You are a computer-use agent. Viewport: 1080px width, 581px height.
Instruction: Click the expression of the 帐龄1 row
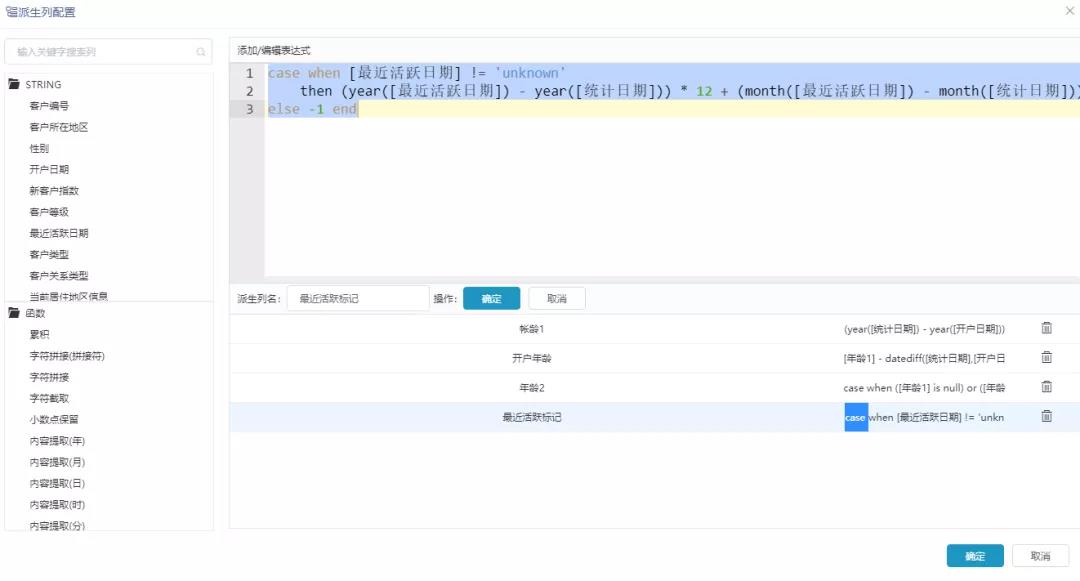[924, 329]
